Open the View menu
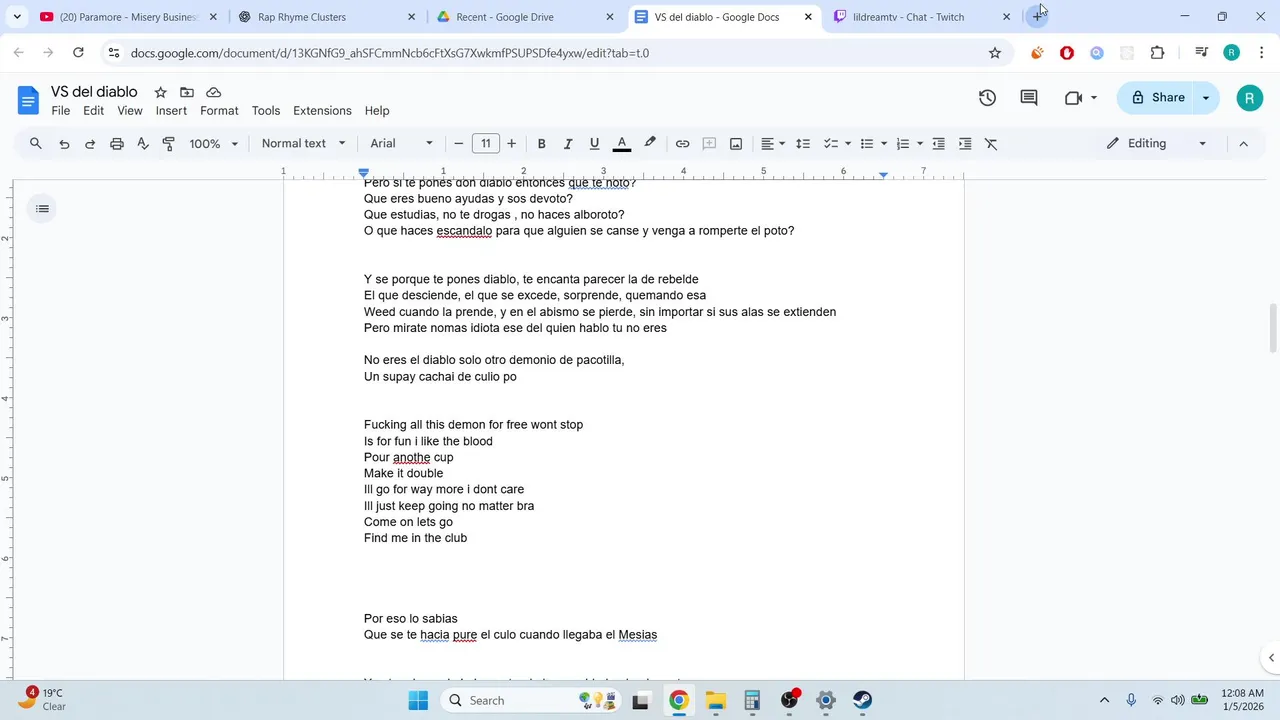Image resolution: width=1280 pixels, height=720 pixels. pos(130,111)
